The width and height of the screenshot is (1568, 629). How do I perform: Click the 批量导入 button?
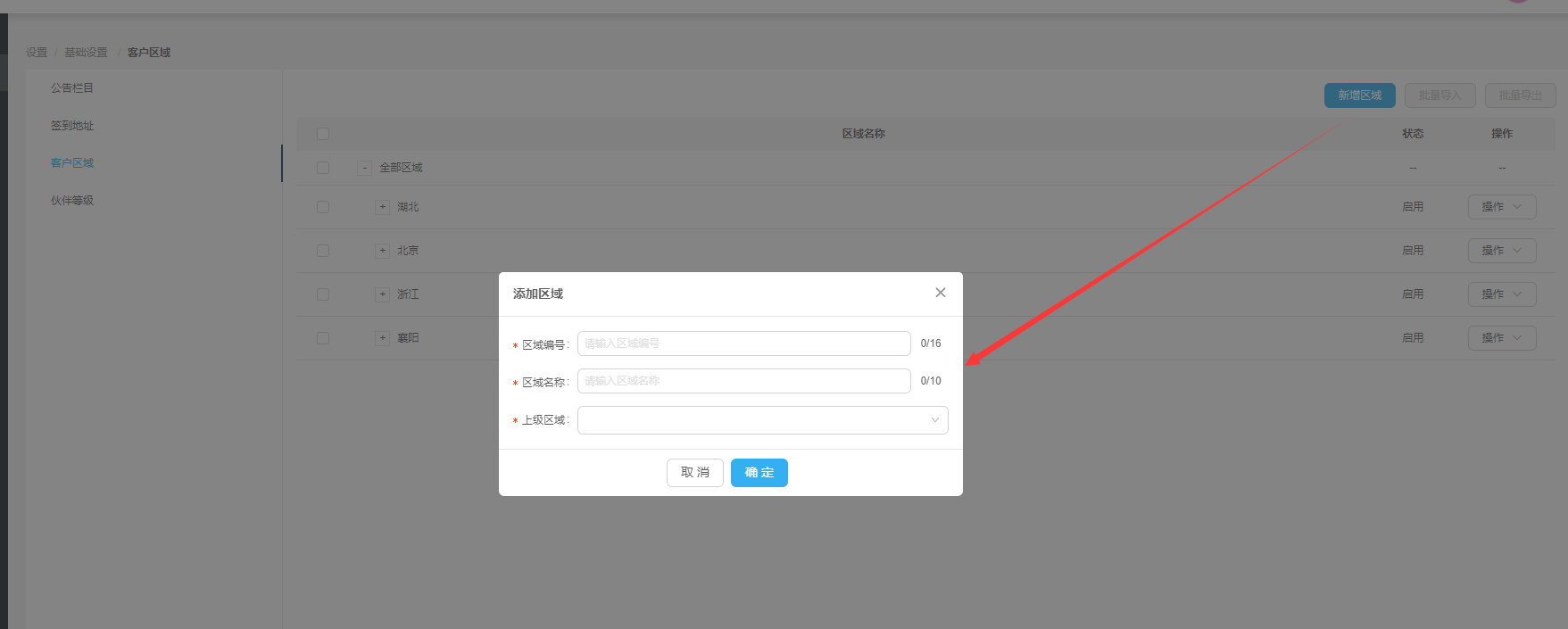click(x=1439, y=95)
